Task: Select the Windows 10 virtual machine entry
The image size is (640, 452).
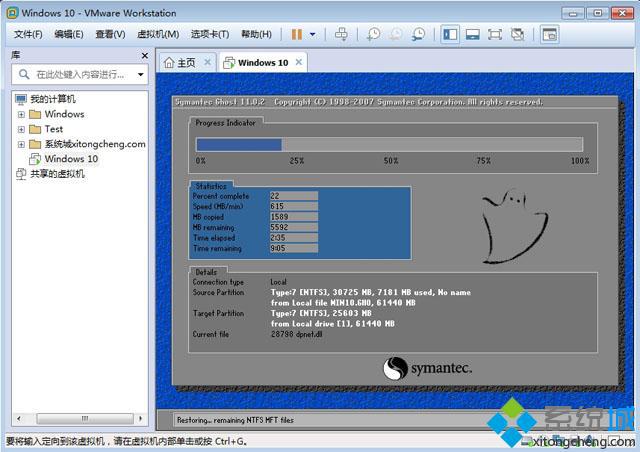Action: point(71,159)
